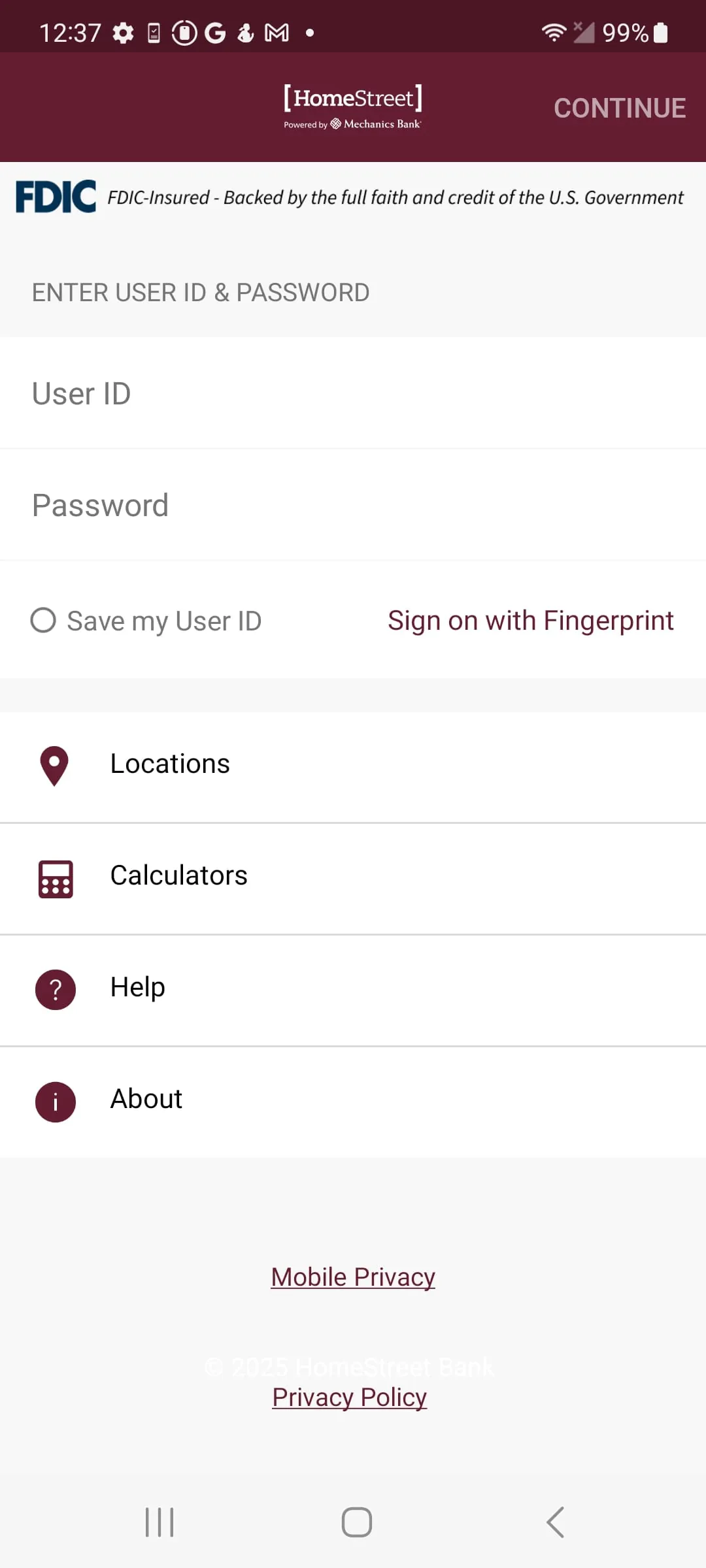
Task: Tap the FDIC logo
Action: coord(56,197)
